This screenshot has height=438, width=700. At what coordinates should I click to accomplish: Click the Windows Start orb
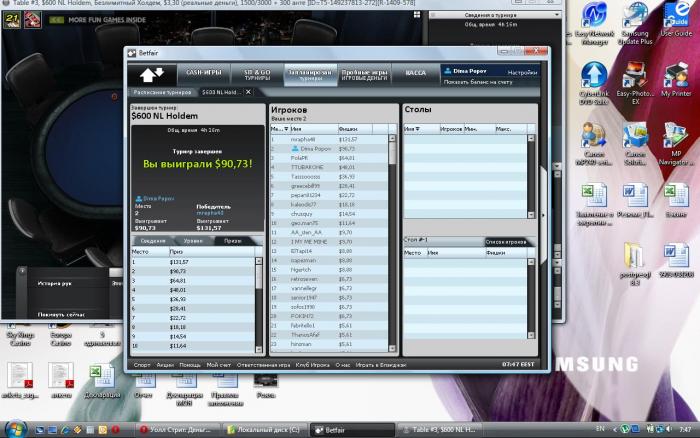16,430
